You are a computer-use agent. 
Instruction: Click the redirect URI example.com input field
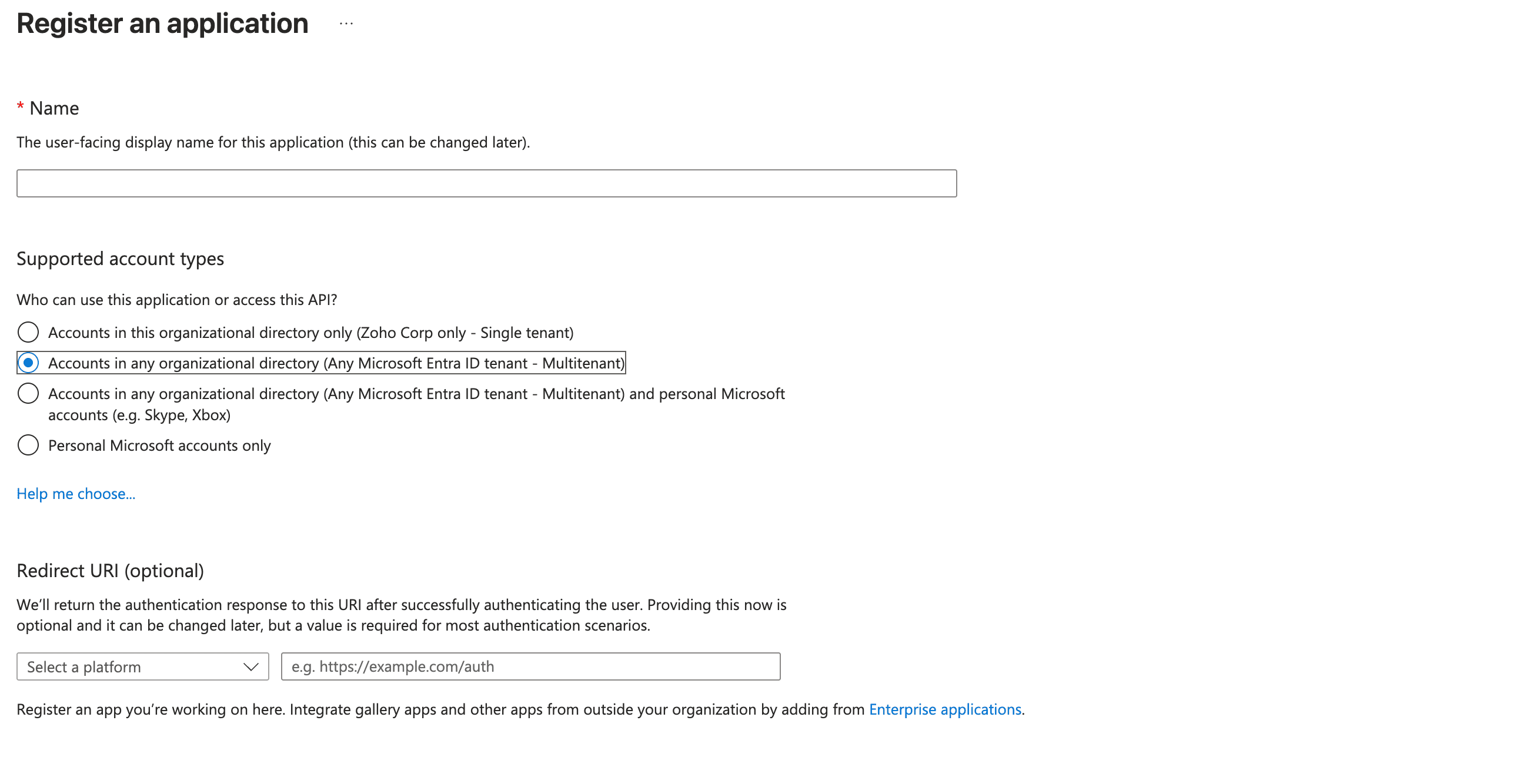[530, 666]
